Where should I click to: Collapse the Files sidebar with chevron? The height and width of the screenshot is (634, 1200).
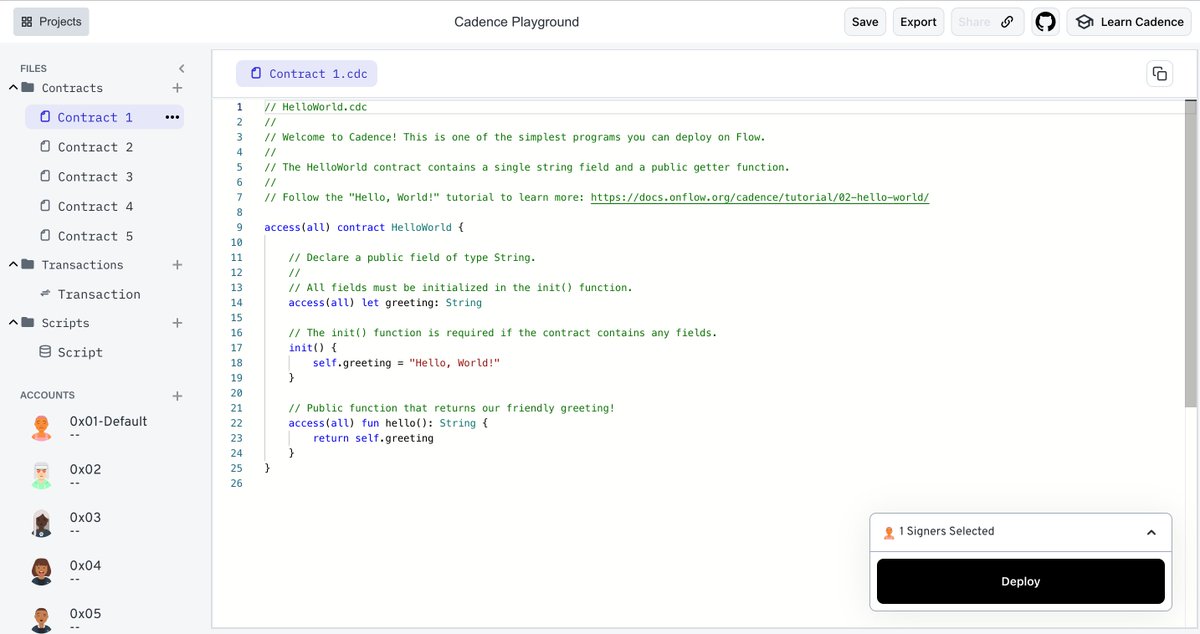click(x=181, y=68)
